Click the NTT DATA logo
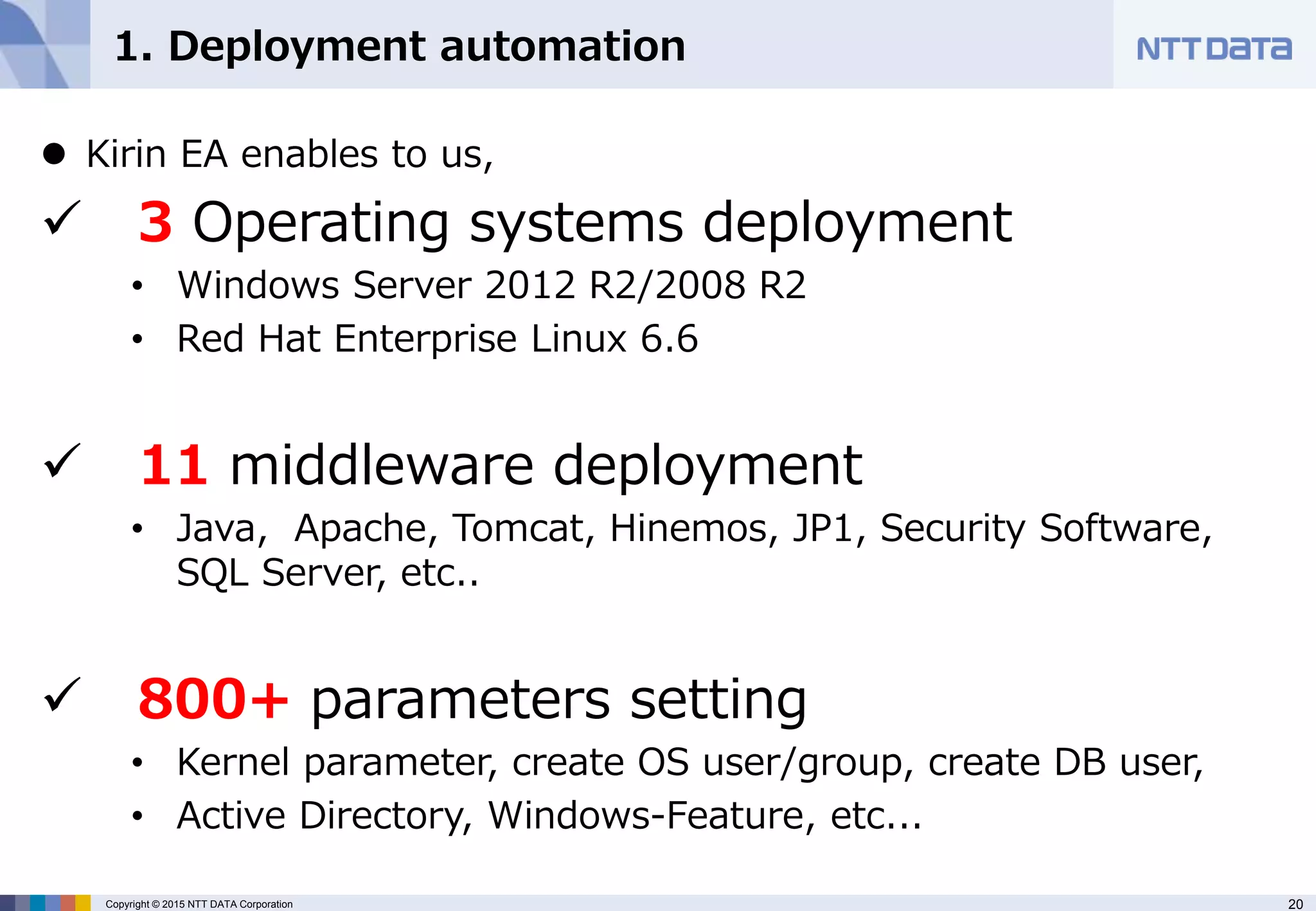1316x911 pixels. point(1214,49)
